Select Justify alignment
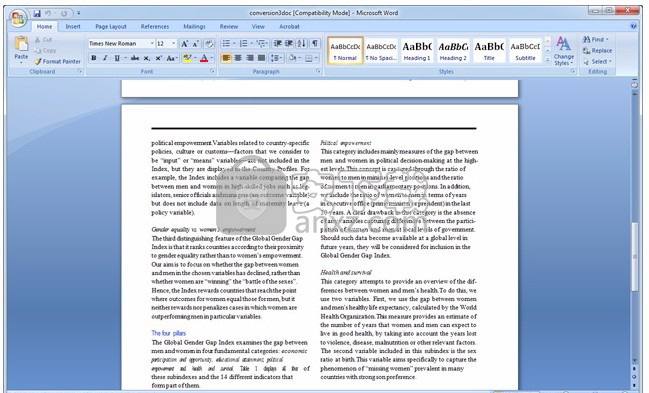Image resolution: width=649 pixels, height=393 pixels. click(262, 58)
